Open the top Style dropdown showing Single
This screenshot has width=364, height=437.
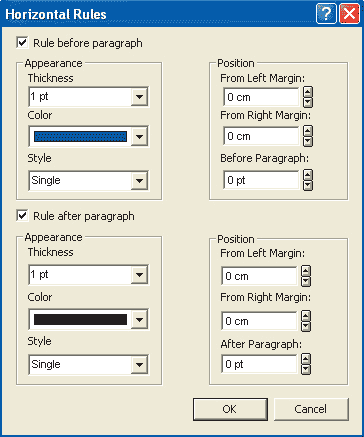[139, 181]
